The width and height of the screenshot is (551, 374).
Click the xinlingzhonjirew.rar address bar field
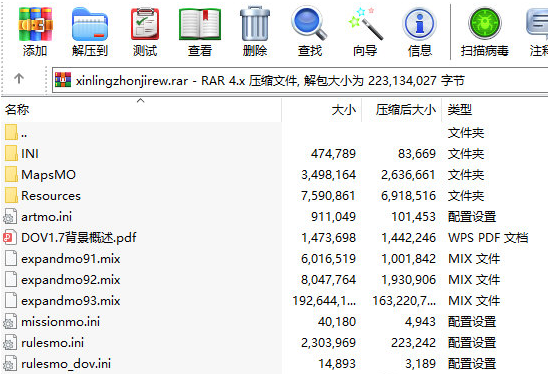click(x=300, y=80)
